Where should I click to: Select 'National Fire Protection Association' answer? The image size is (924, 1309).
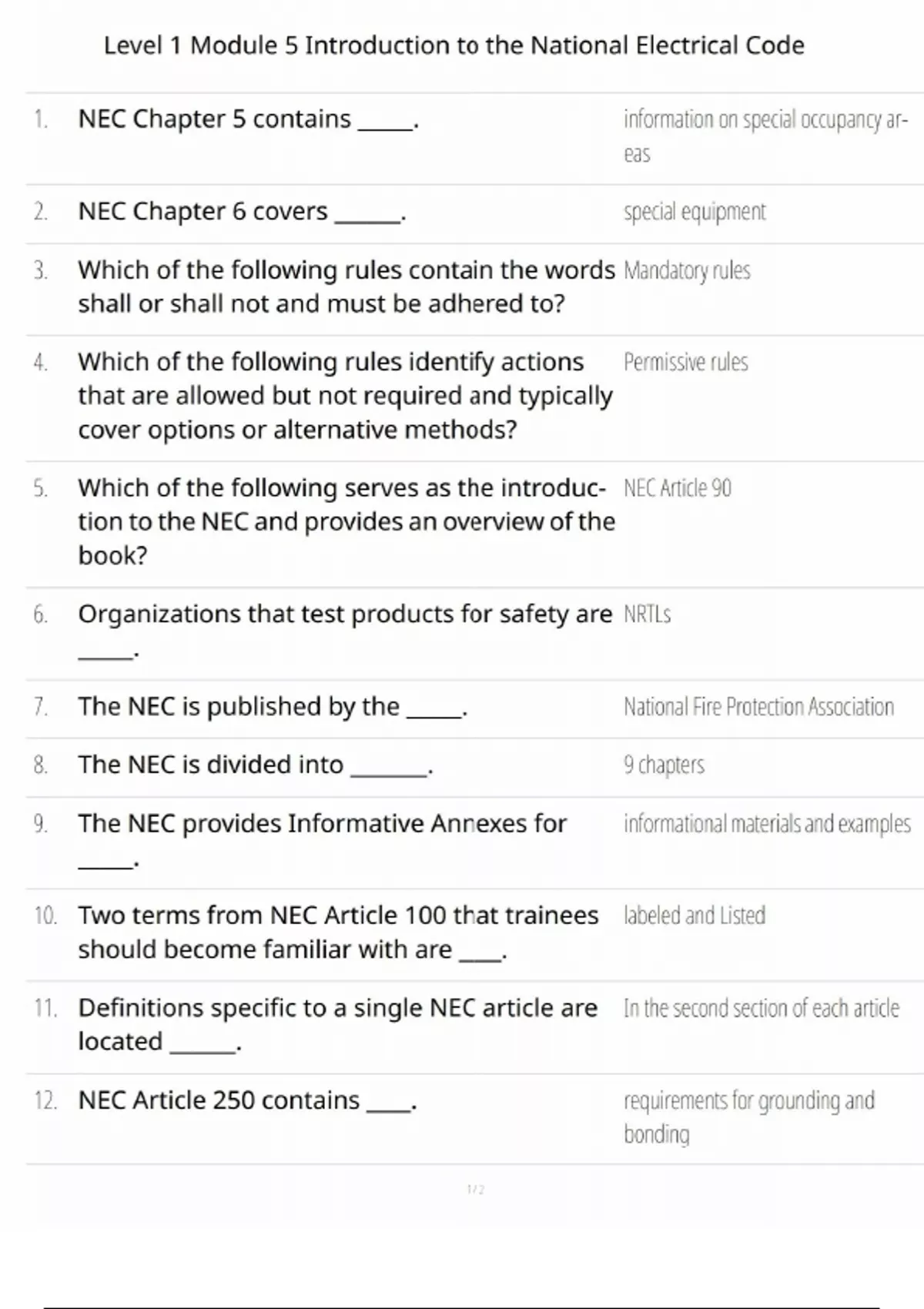tap(758, 707)
